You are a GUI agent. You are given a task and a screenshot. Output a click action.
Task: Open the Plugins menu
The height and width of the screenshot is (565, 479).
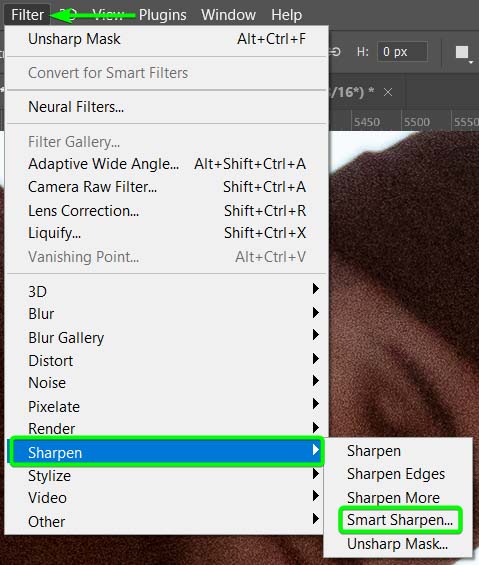[x=163, y=15]
